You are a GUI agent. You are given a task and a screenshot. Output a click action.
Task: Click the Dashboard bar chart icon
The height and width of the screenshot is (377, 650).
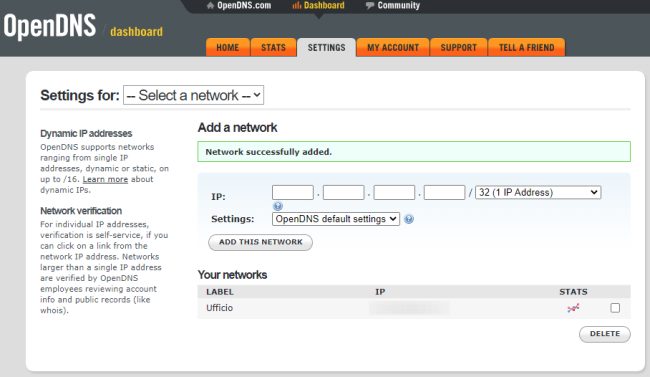296,5
